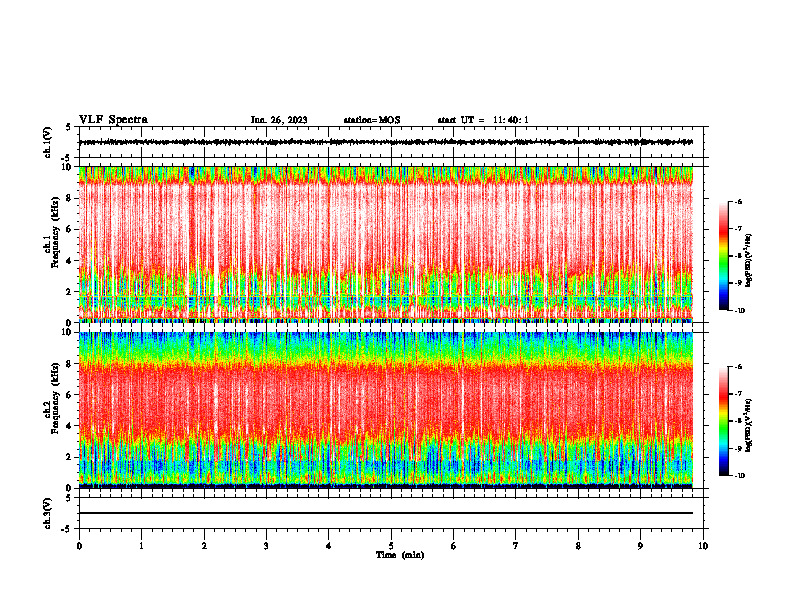
Task: Click time-axis tick label "7" minutes
Action: point(516,546)
